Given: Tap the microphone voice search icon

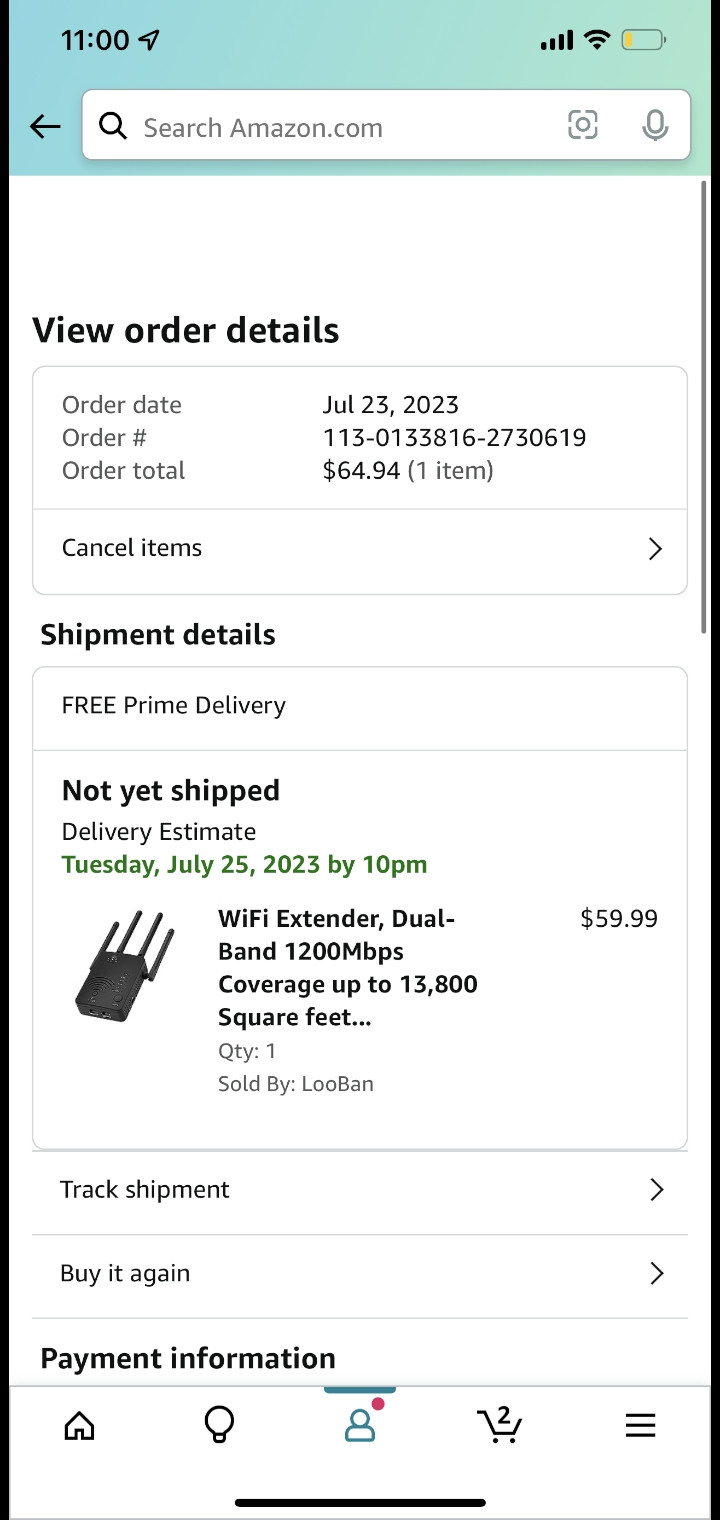Looking at the screenshot, I should 655,126.
